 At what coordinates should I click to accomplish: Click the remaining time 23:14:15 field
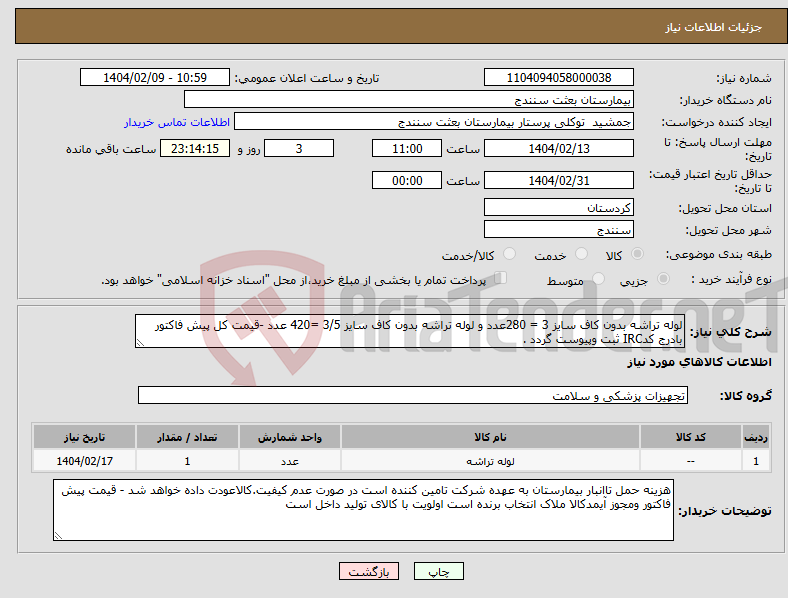click(195, 149)
